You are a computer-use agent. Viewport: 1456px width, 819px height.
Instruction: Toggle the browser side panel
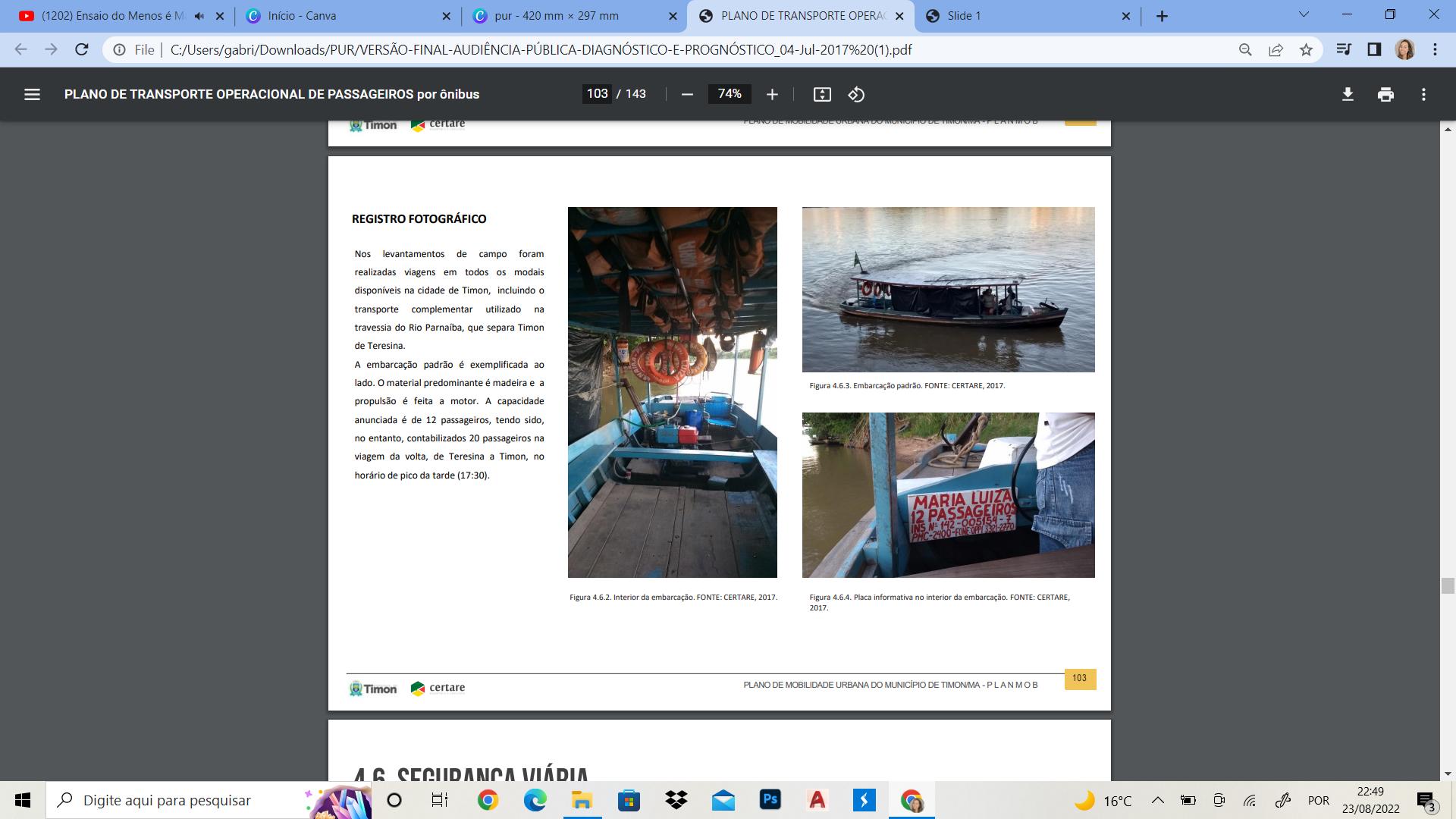[x=1374, y=50]
